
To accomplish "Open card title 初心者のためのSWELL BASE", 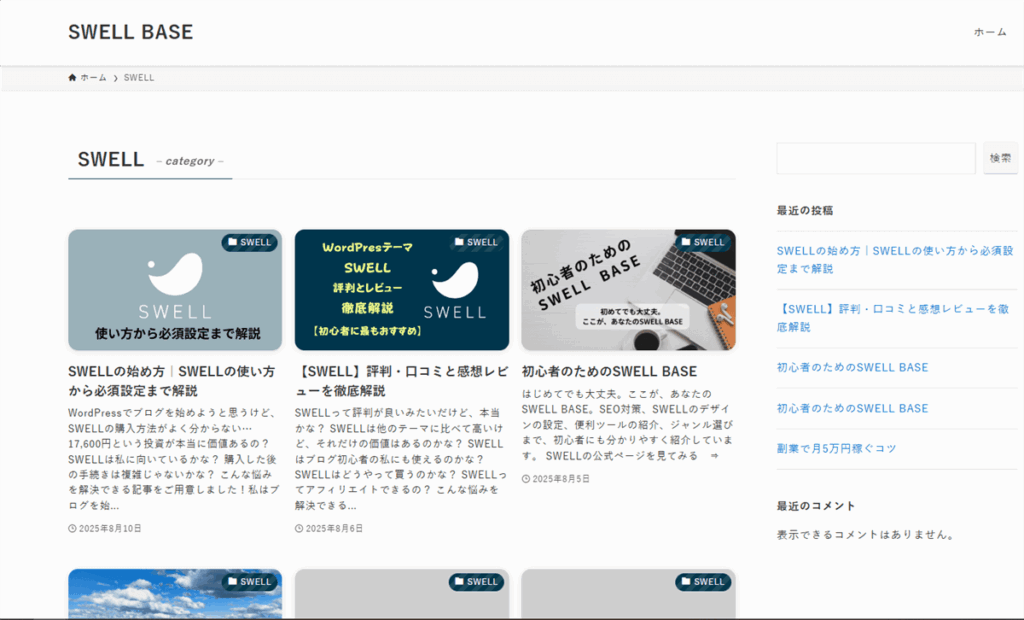I will click(x=609, y=372).
